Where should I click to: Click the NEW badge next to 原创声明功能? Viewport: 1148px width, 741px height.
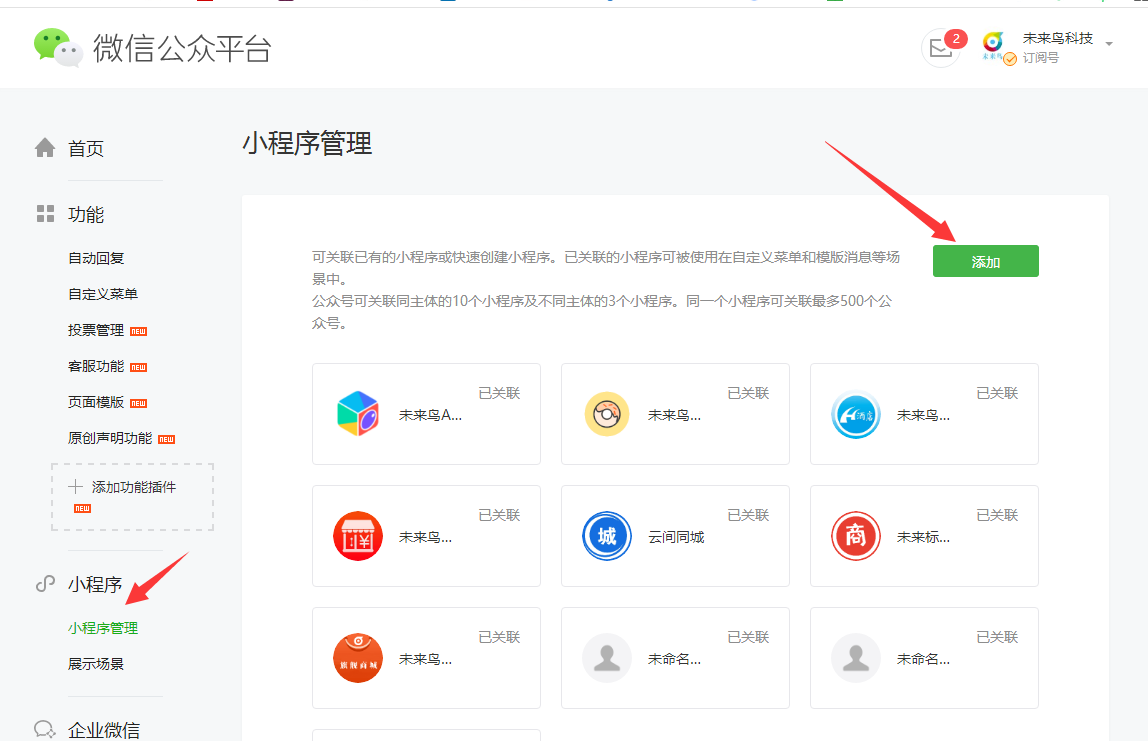(166, 439)
